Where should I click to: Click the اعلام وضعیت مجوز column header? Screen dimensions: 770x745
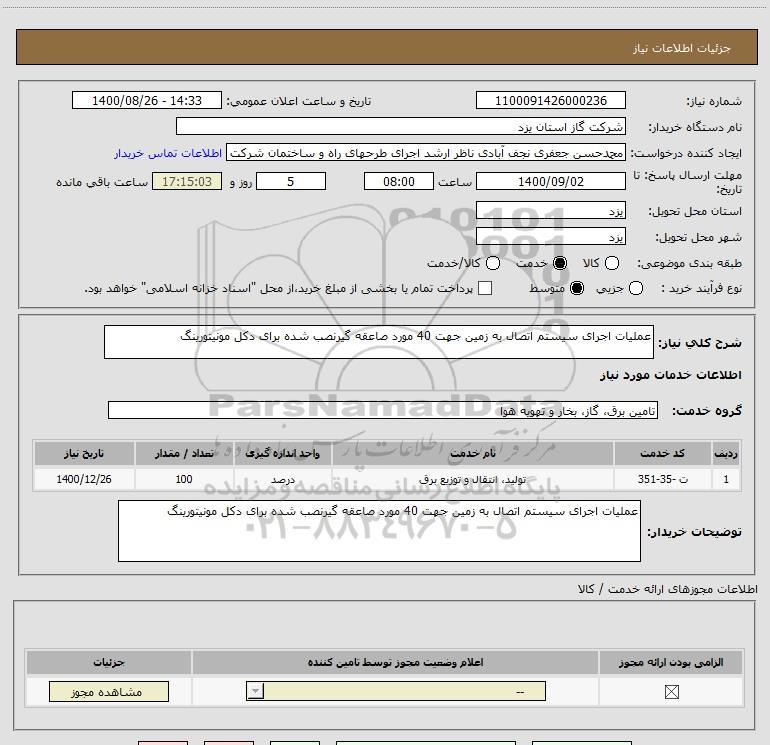pyautogui.click(x=395, y=662)
